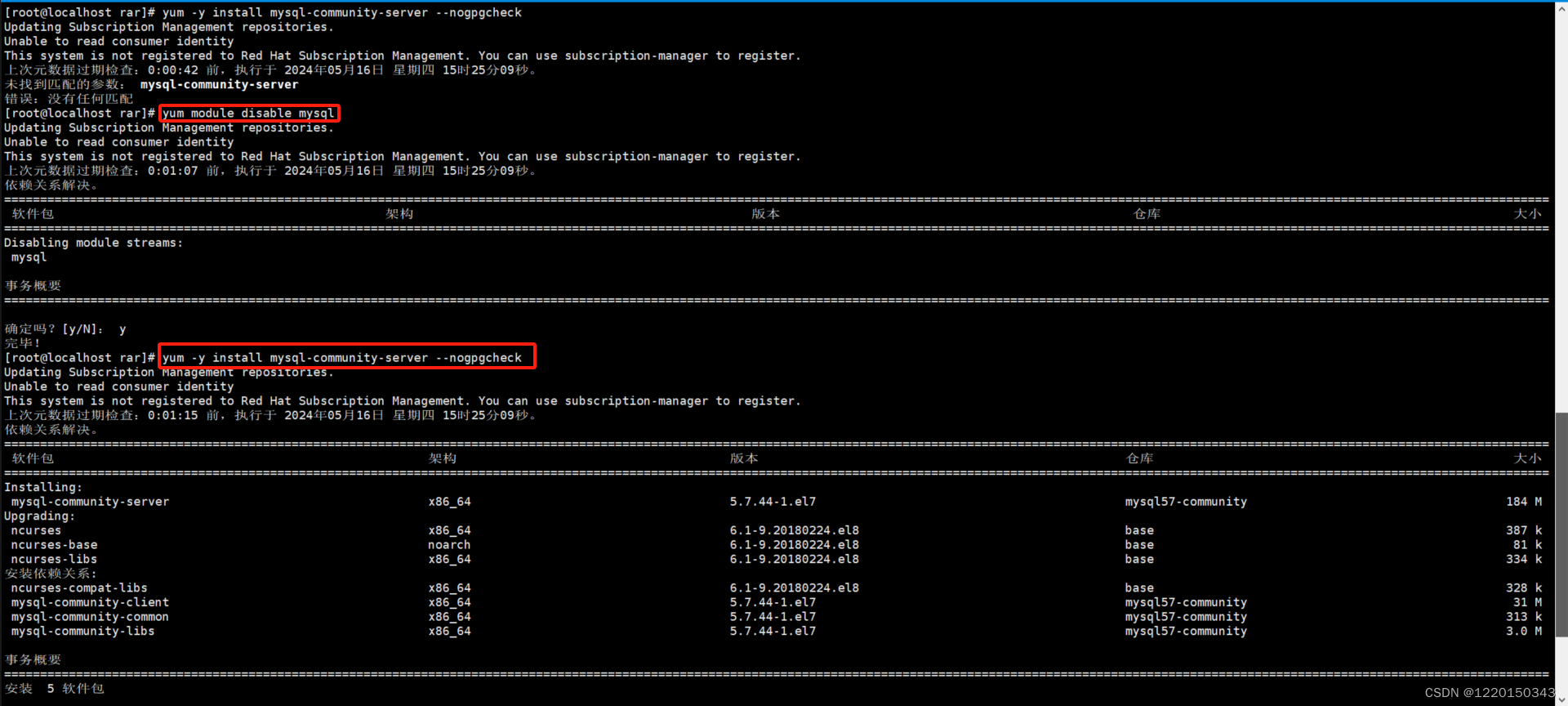Viewport: 1568px width, 706px height.
Task: Click the '387 k' size value
Action: tap(1524, 530)
